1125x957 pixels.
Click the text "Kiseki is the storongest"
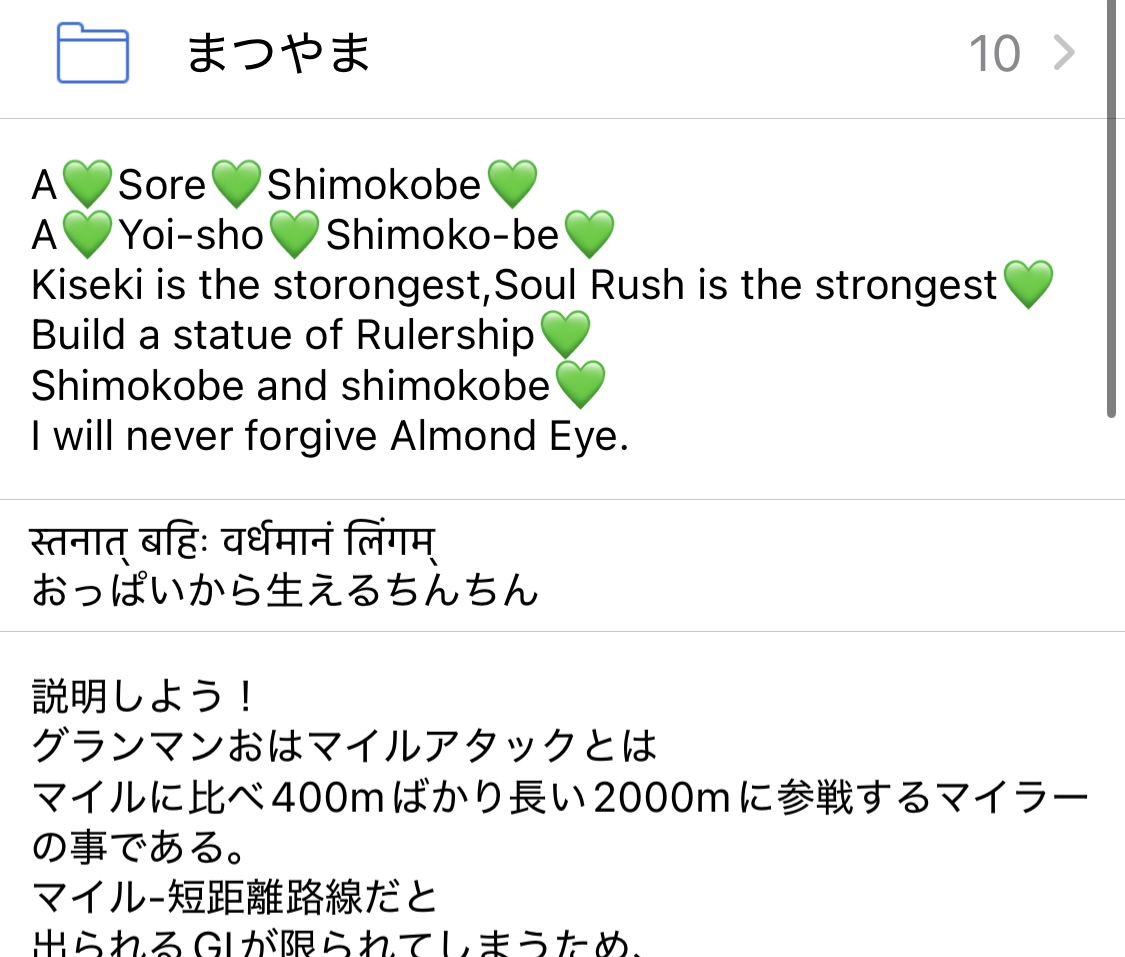[260, 286]
